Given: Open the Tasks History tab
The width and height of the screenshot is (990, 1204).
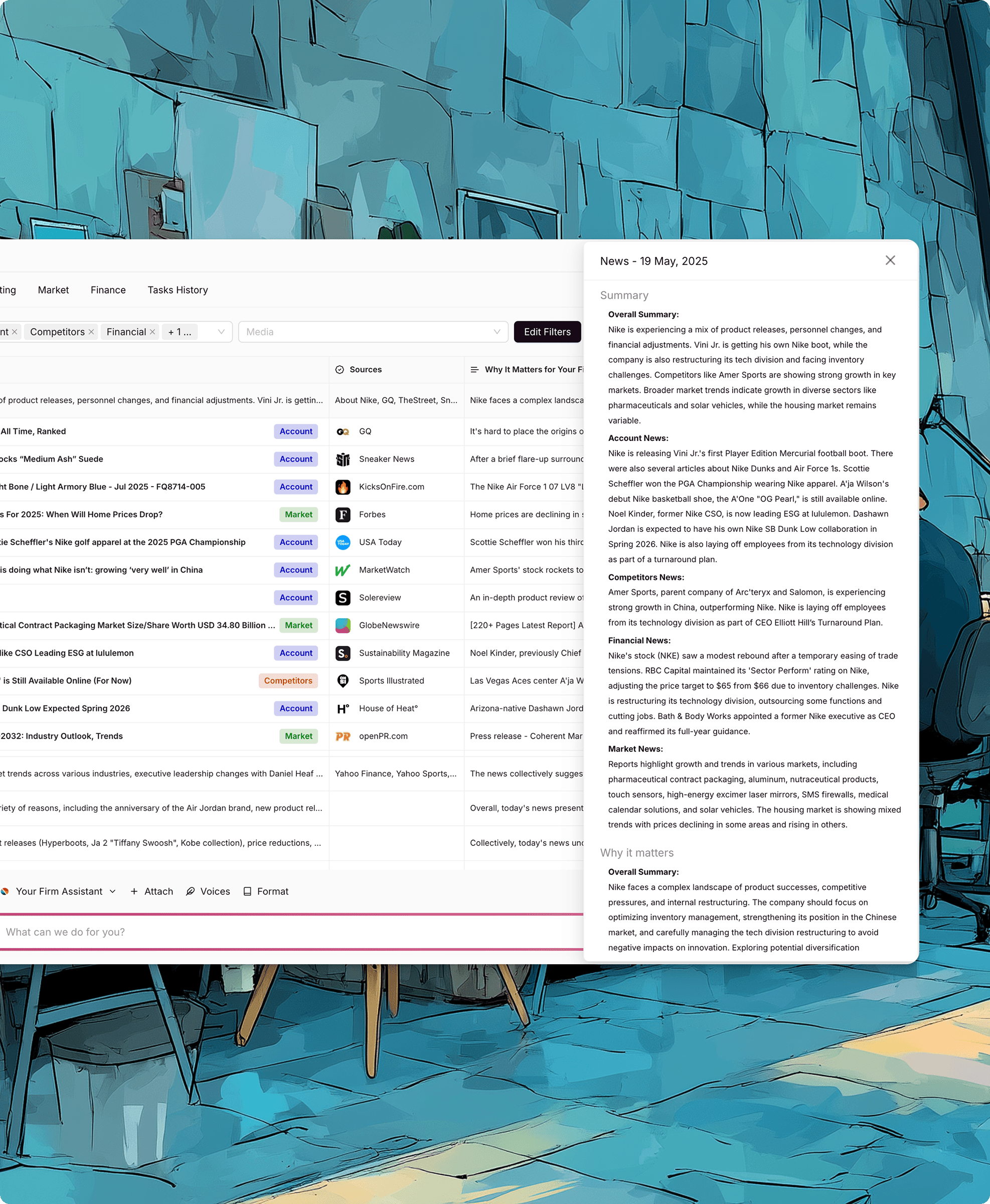Looking at the screenshot, I should click(x=178, y=290).
